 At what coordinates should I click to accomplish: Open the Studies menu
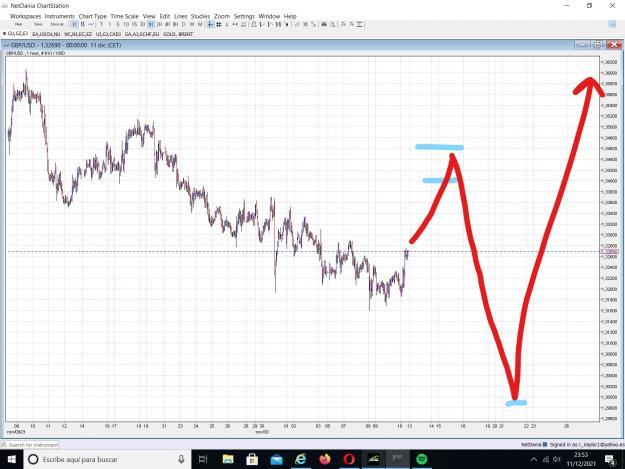(x=200, y=16)
